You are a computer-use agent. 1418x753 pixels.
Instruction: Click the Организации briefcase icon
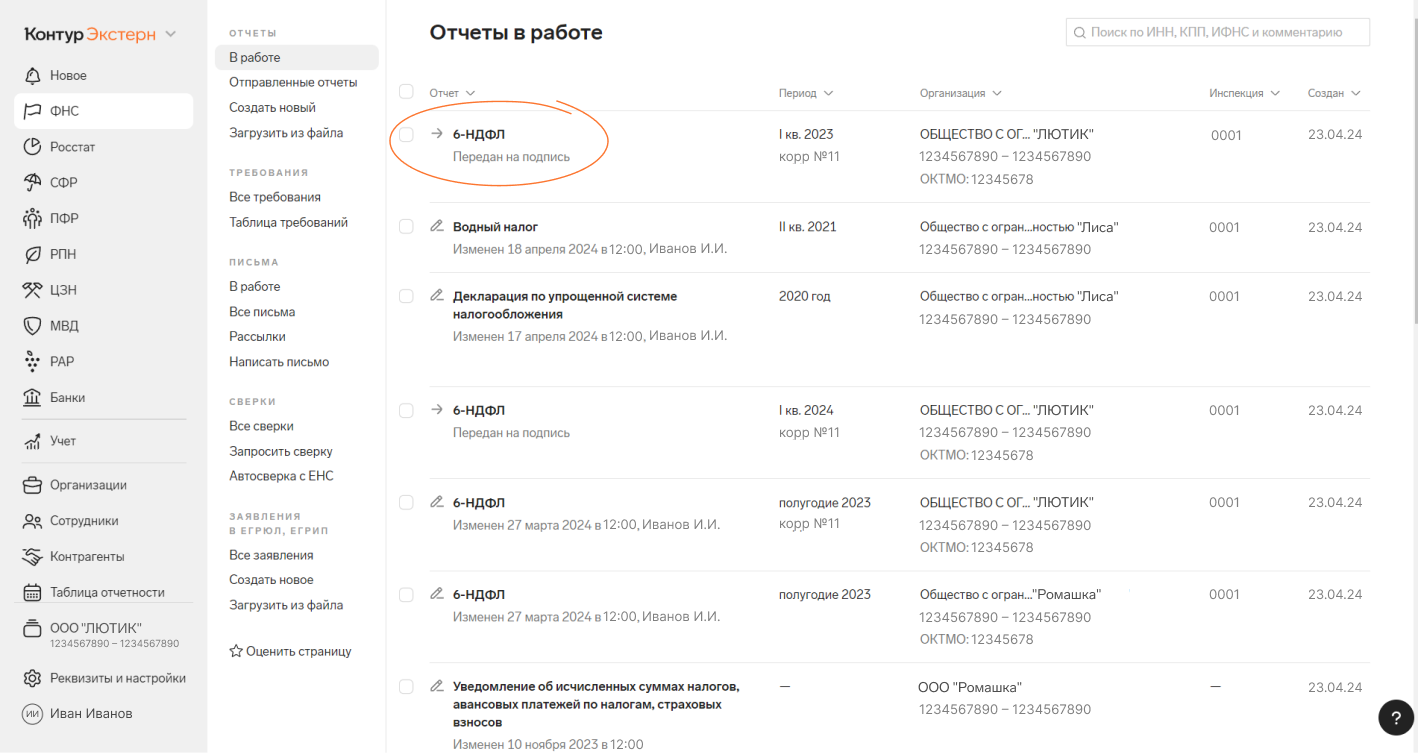click(32, 485)
